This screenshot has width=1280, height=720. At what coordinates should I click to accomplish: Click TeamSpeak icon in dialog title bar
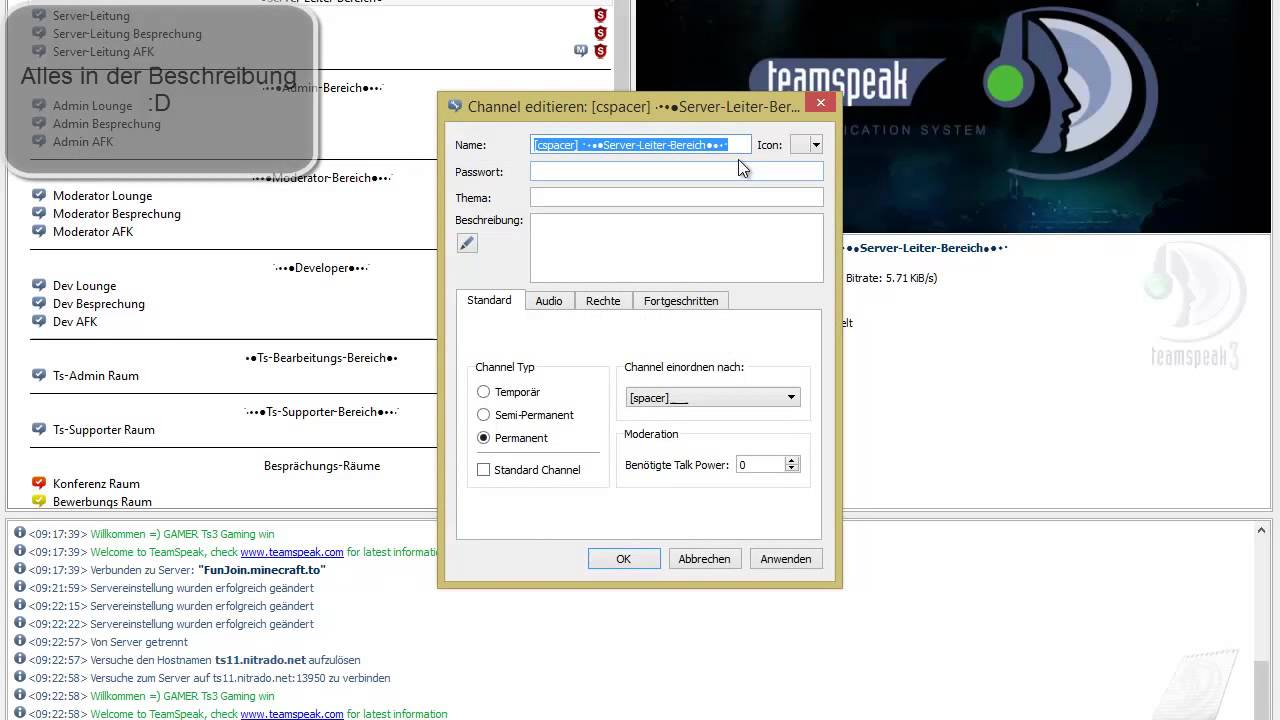(455, 106)
